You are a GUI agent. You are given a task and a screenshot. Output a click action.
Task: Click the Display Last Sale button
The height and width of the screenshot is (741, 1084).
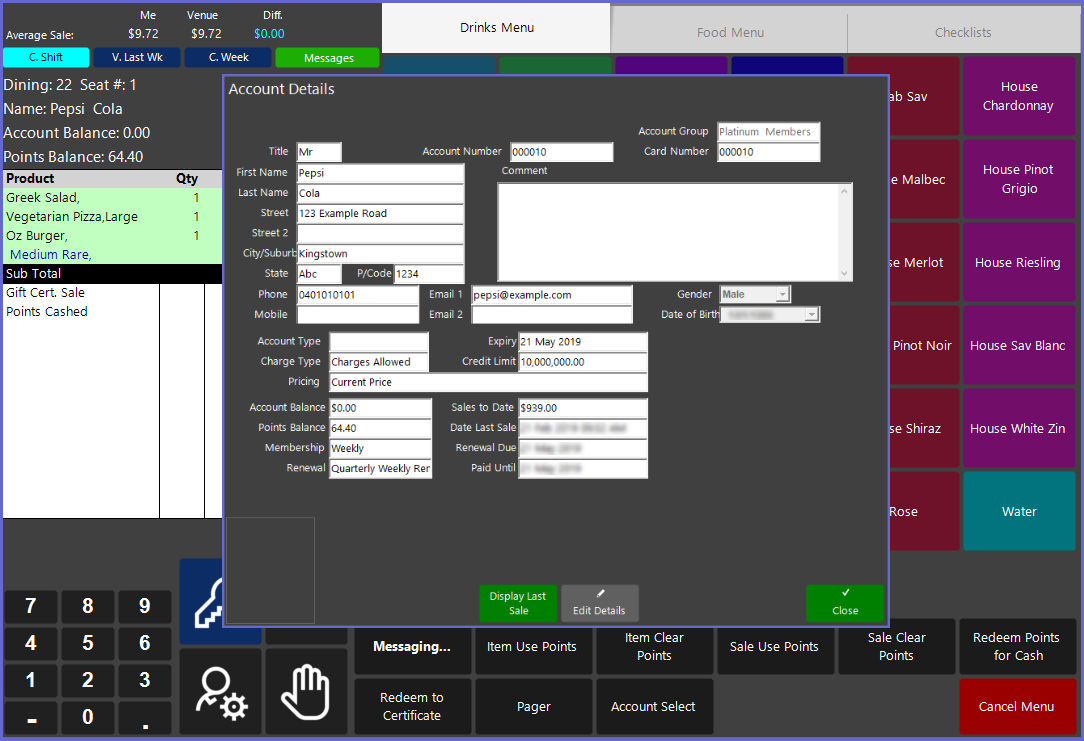[x=518, y=603]
